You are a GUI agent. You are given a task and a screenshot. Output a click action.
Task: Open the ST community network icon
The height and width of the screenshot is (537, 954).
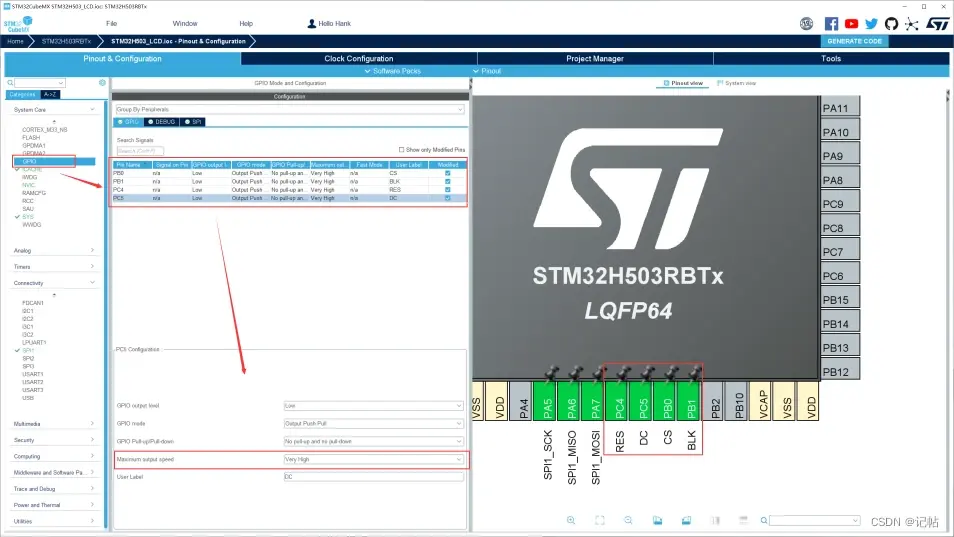(x=911, y=24)
